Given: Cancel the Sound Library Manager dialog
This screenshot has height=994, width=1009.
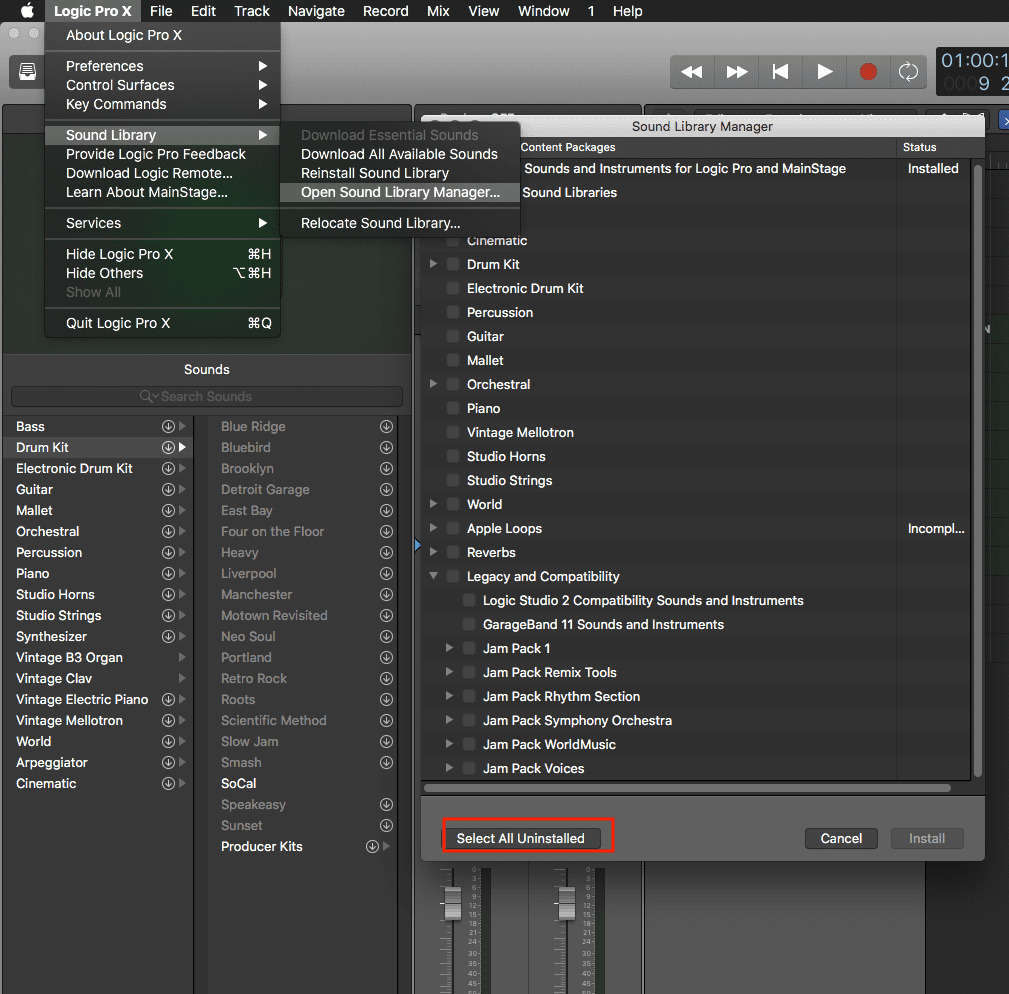Looking at the screenshot, I should tap(841, 838).
